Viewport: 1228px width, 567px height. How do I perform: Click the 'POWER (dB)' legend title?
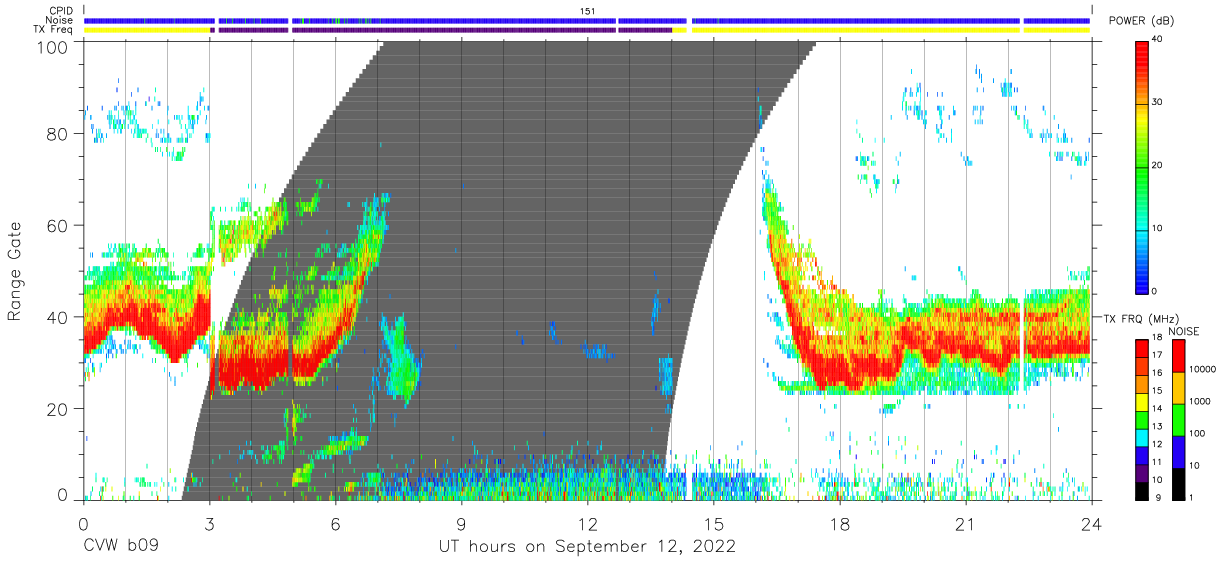1141,21
